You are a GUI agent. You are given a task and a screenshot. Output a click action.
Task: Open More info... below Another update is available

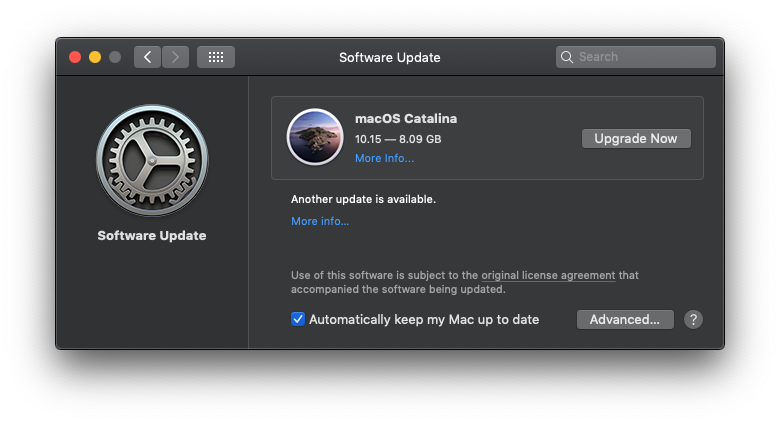(320, 221)
